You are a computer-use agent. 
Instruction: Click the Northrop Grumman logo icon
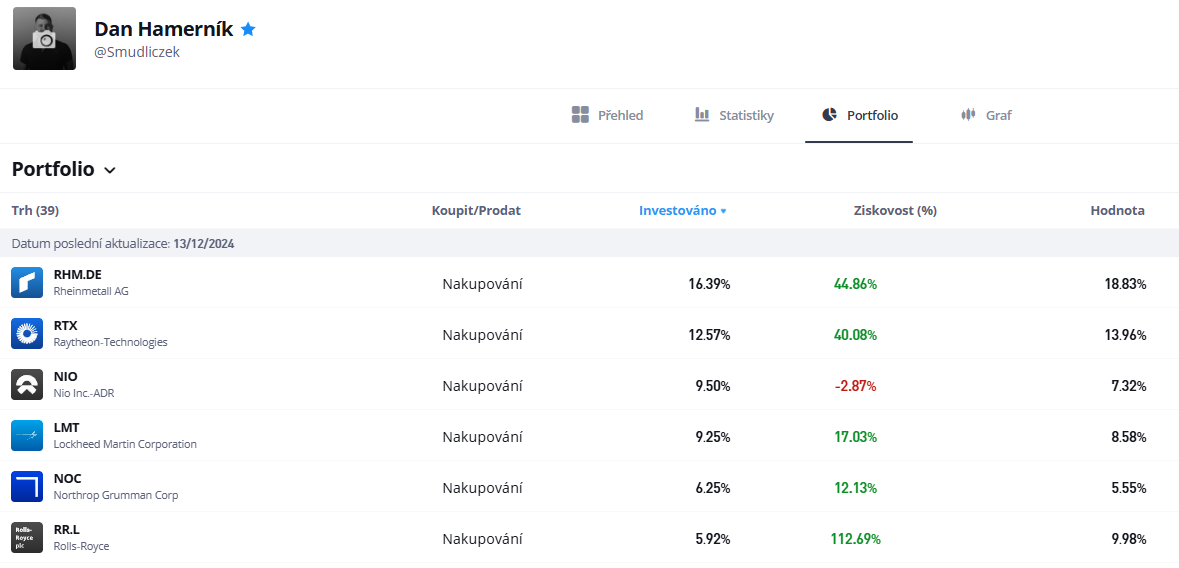[27, 487]
